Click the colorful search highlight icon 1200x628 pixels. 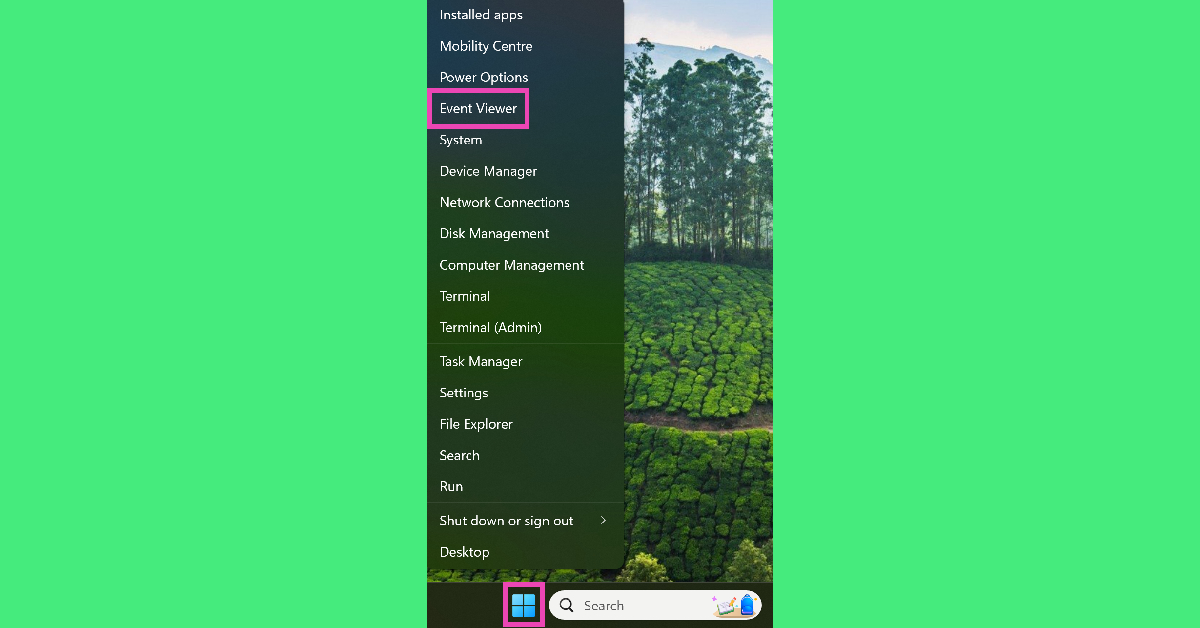point(733,605)
